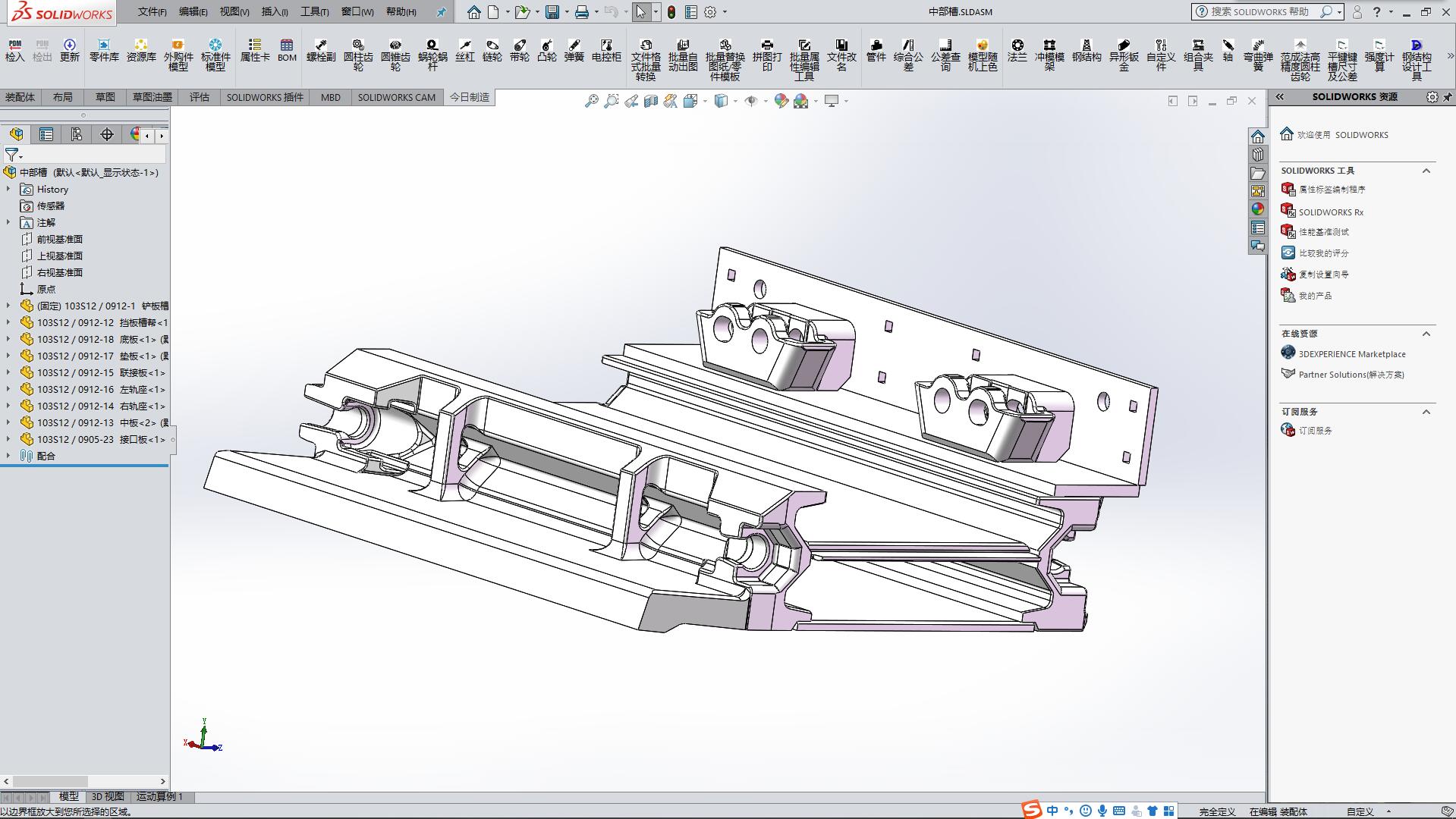Expand the History tree node
The height and width of the screenshot is (819, 1456).
[8, 189]
